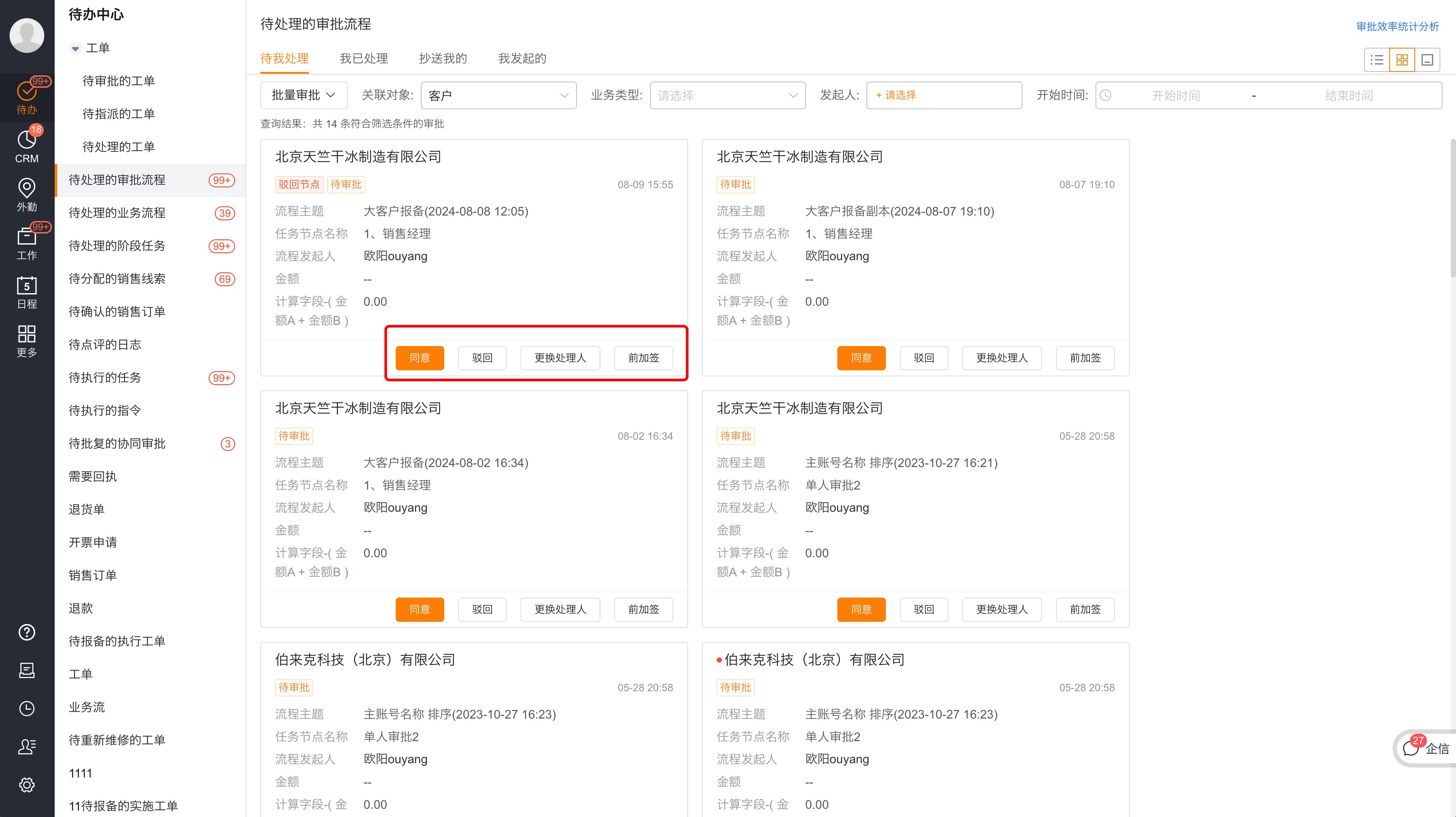The image size is (1456, 817).
Task: Switch to 抄送我的 tab
Action: [x=443, y=58]
